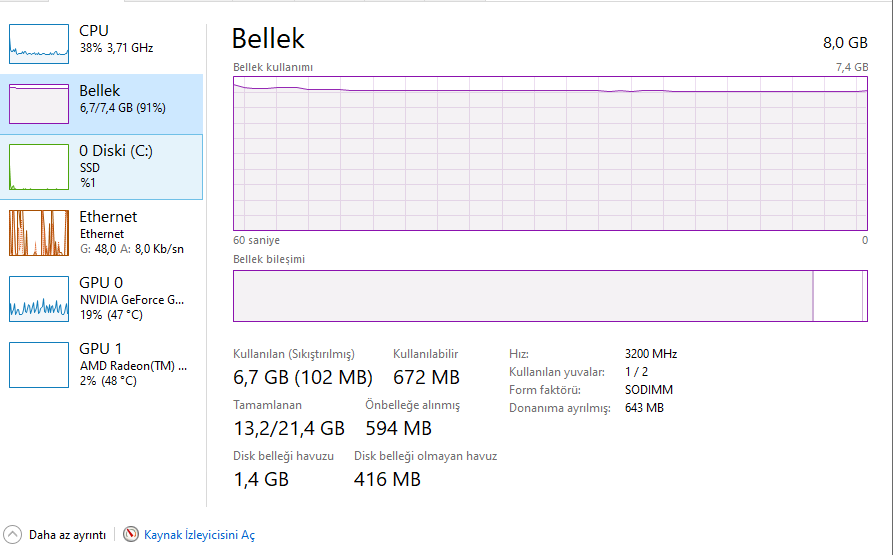Click the Bellek page heading
The image size is (893, 555).
point(268,38)
